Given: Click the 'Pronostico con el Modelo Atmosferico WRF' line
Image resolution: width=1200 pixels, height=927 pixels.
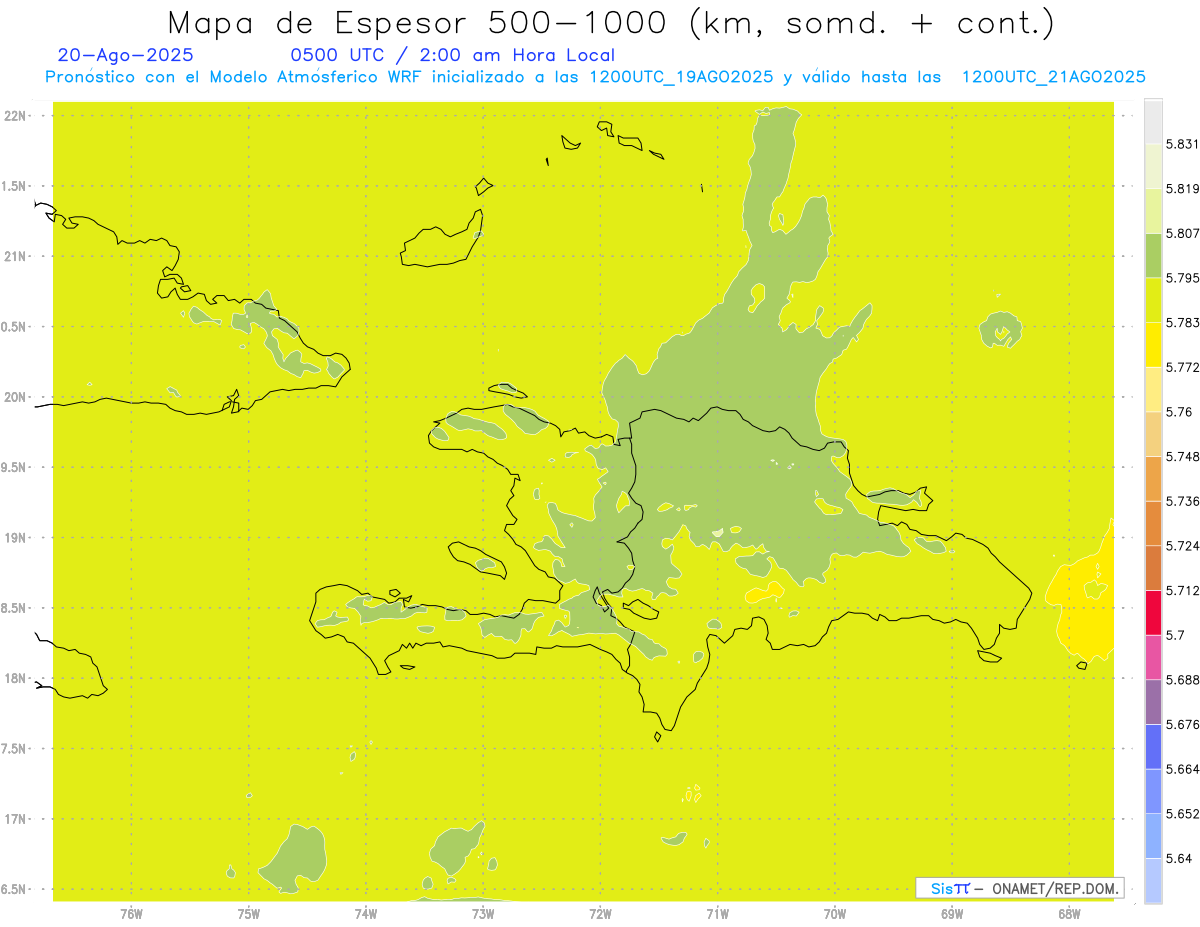Looking at the screenshot, I should 595,77.
